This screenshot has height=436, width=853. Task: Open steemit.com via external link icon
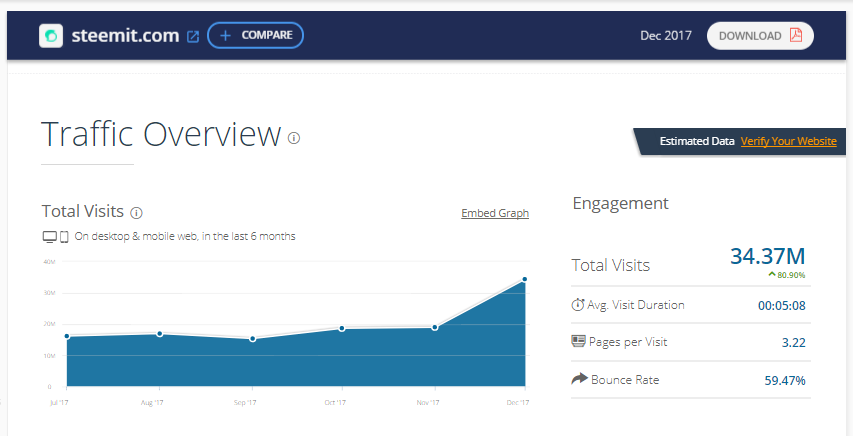193,36
